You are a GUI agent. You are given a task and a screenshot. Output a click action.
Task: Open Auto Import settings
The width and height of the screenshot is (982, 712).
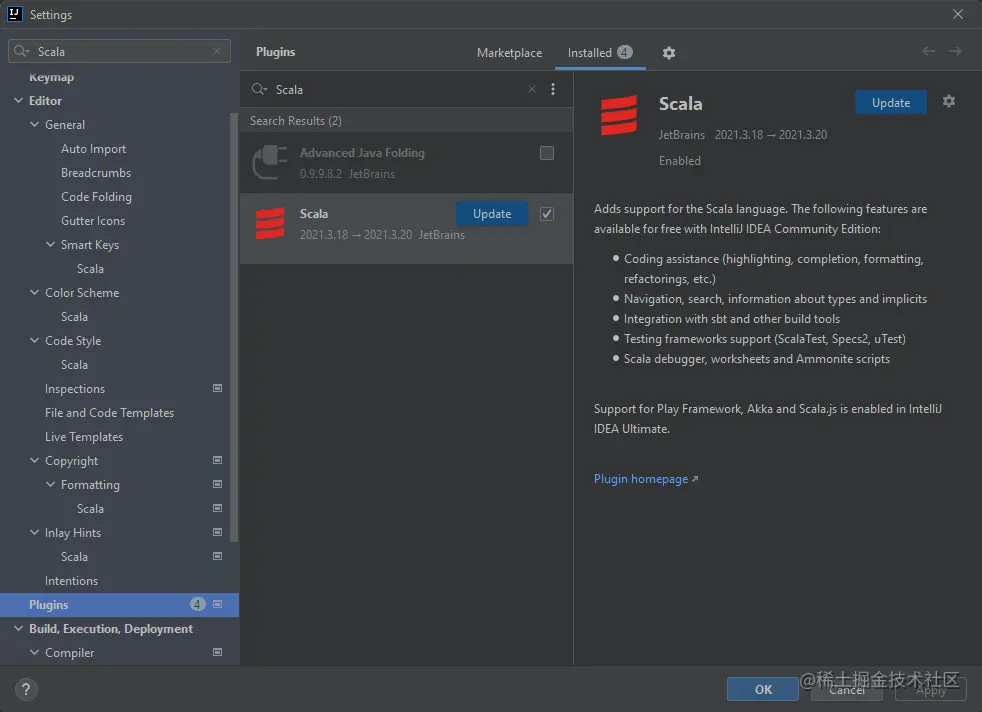pyautogui.click(x=93, y=149)
